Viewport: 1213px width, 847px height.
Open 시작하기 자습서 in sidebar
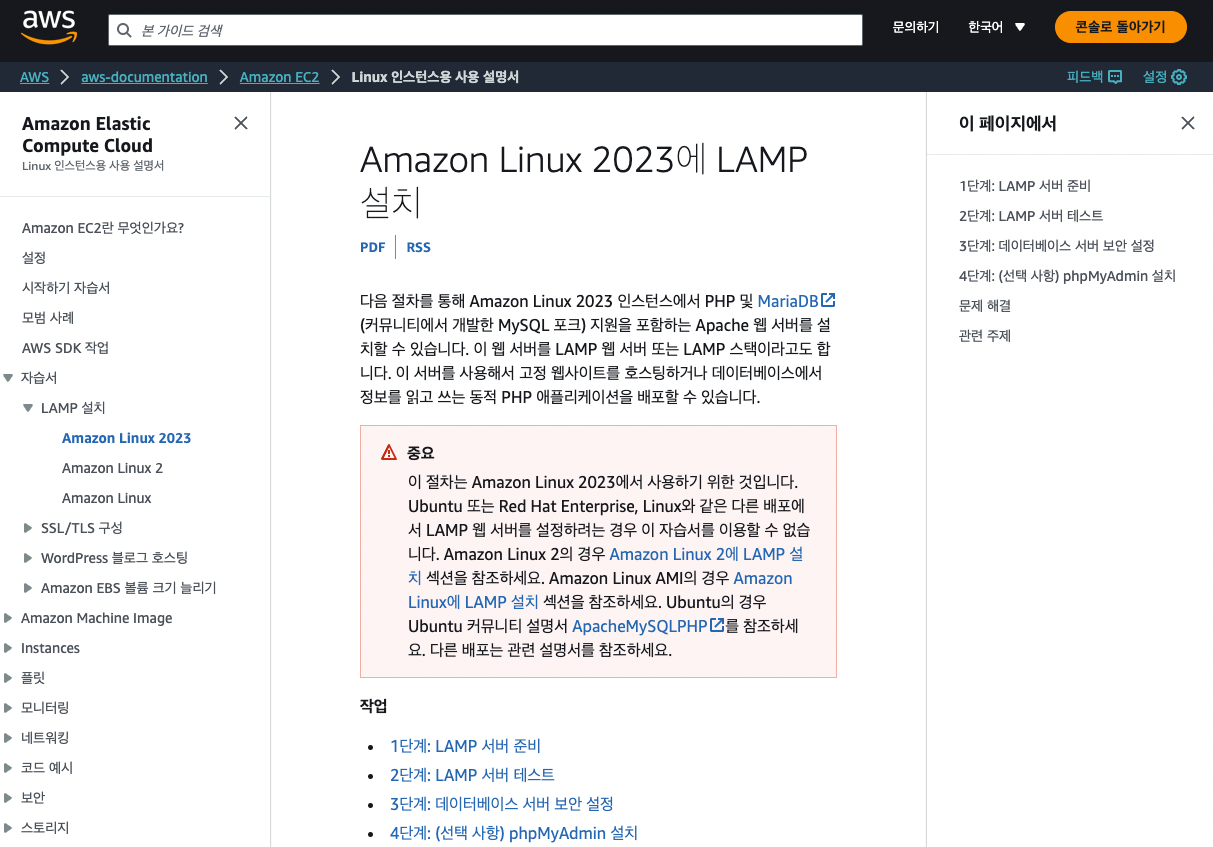click(x=66, y=288)
